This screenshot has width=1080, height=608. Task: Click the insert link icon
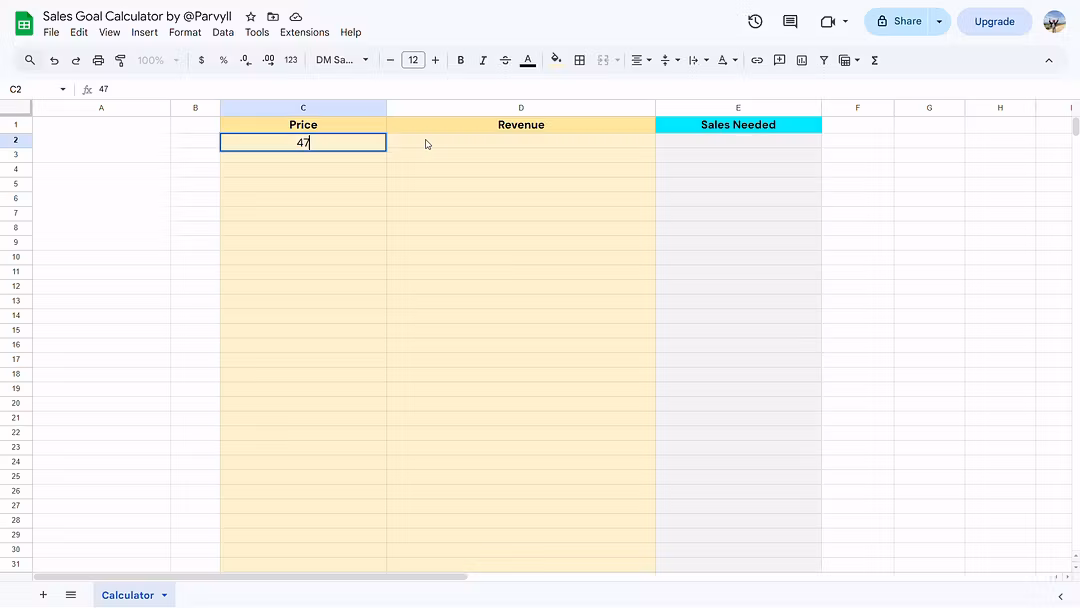pos(757,60)
